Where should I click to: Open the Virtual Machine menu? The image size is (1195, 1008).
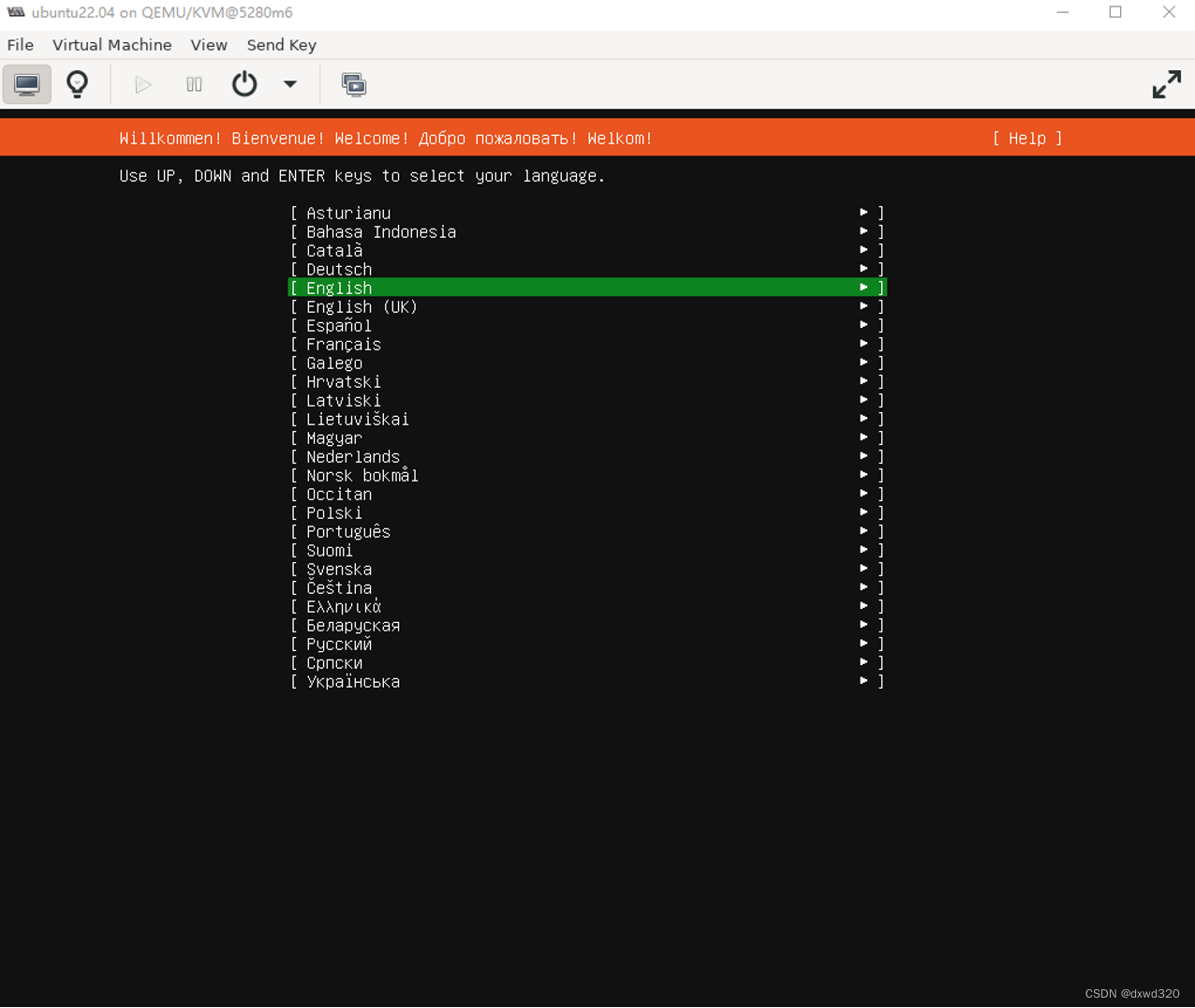111,44
